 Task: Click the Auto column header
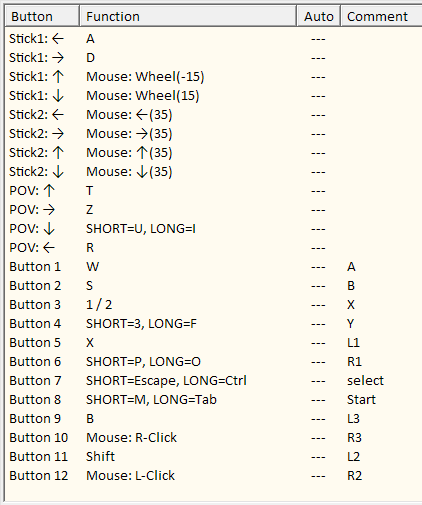[x=318, y=16]
